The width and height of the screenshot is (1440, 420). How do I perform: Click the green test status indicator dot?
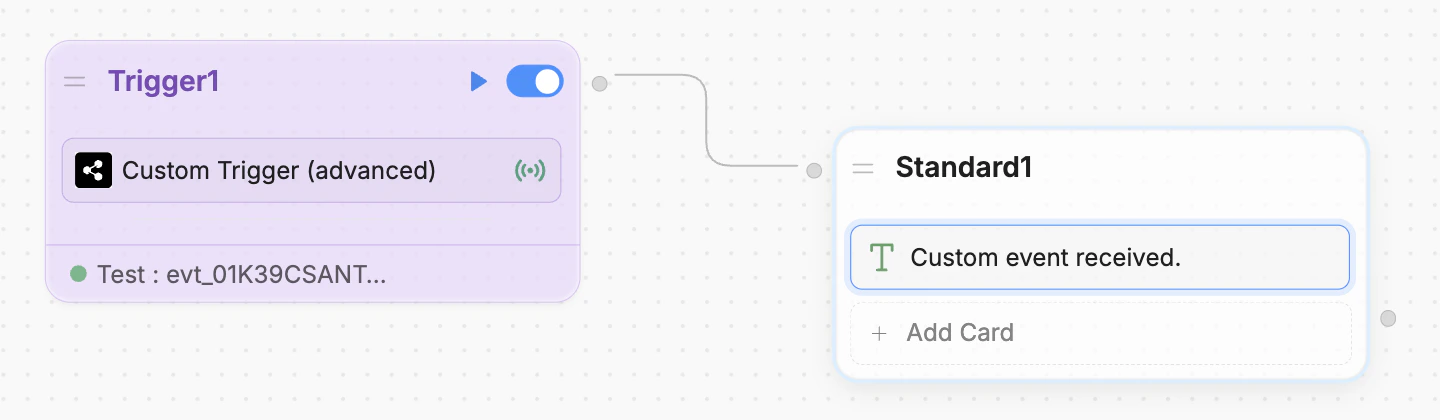click(x=78, y=273)
